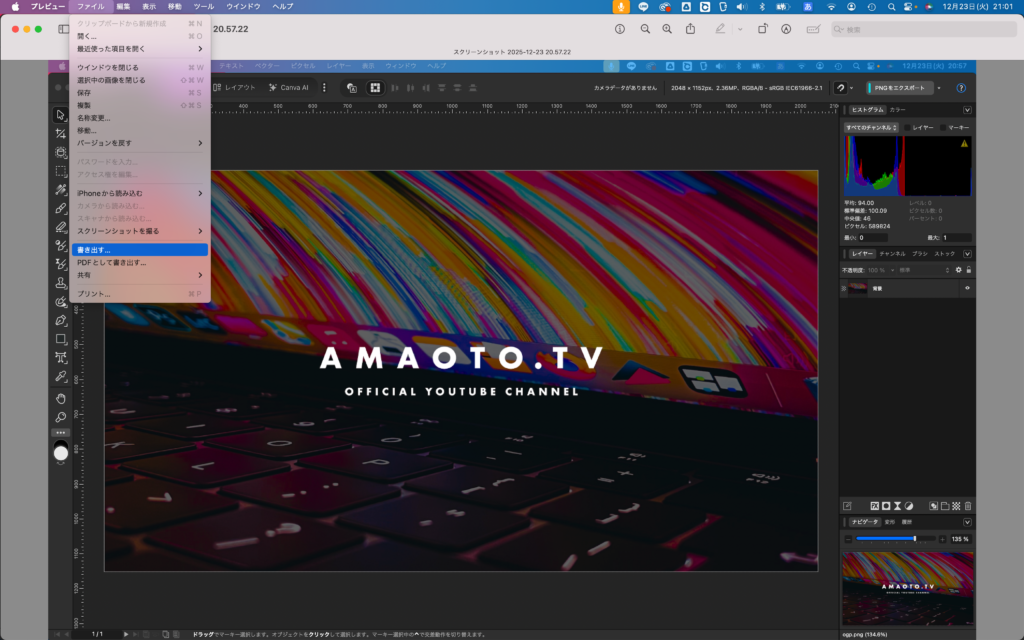
Task: Open the dropdown arrow beside PNGをエクスポート
Action: (x=939, y=88)
